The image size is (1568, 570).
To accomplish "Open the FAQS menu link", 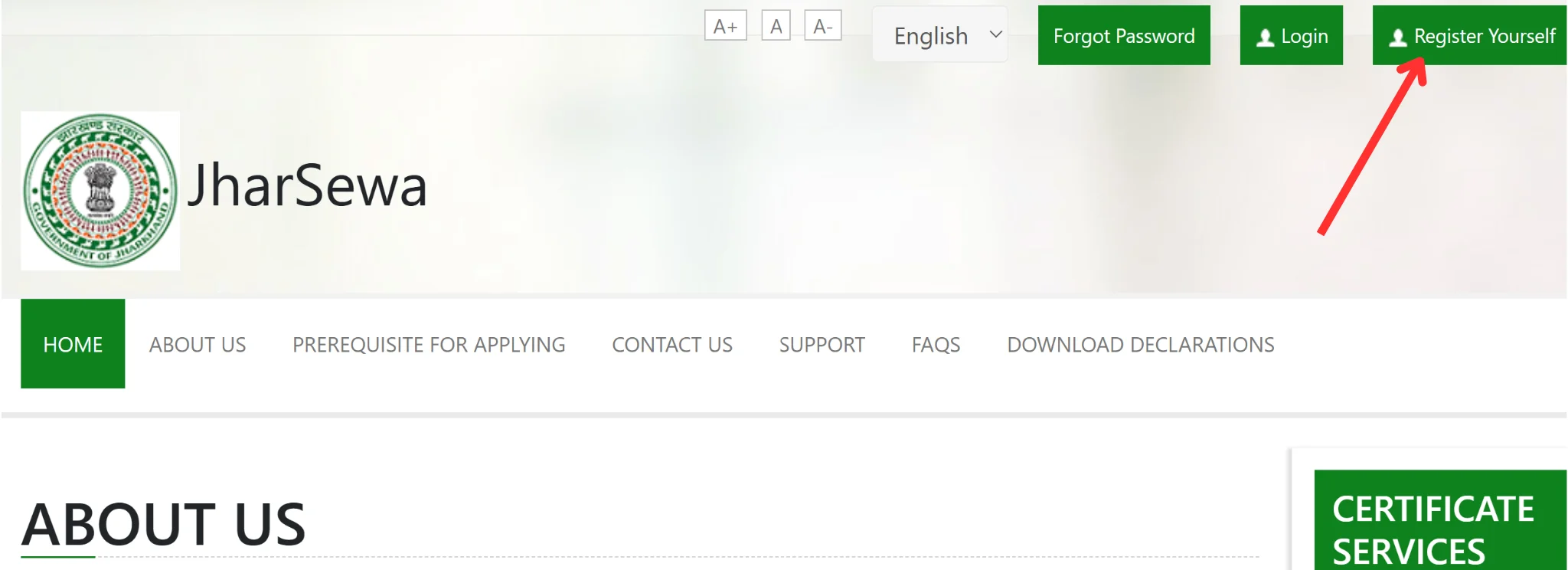I will 936,345.
